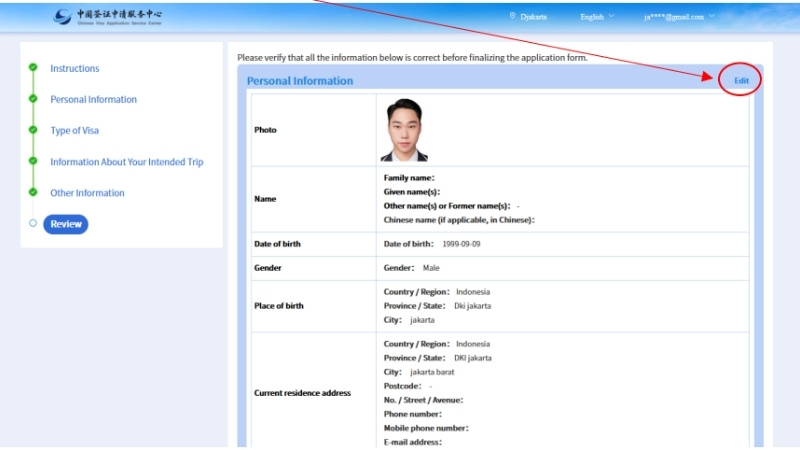800x450 pixels.
Task: Click the empty circle marker beside Review
Action: click(33, 224)
